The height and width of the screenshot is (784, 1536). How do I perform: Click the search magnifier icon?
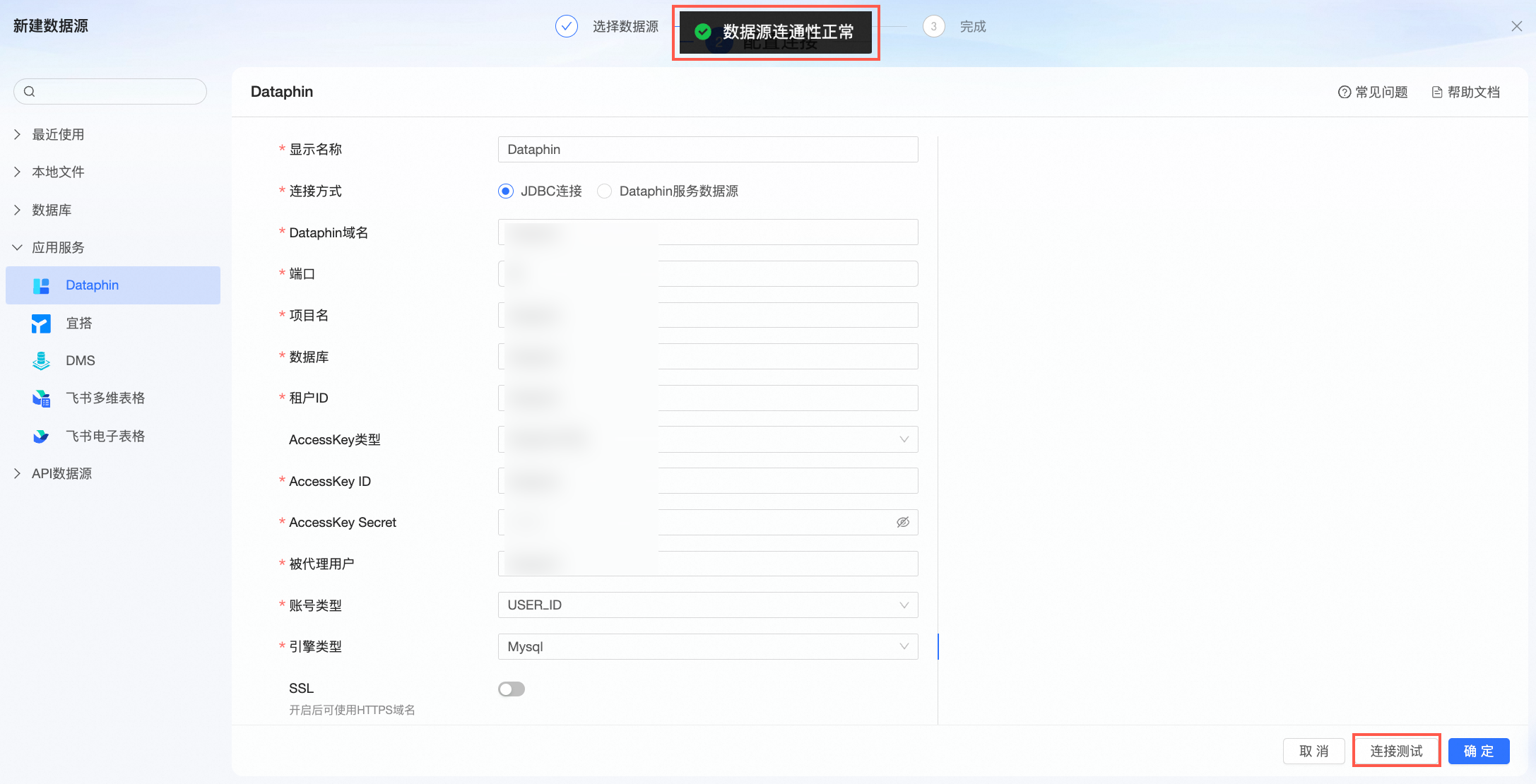tap(29, 91)
